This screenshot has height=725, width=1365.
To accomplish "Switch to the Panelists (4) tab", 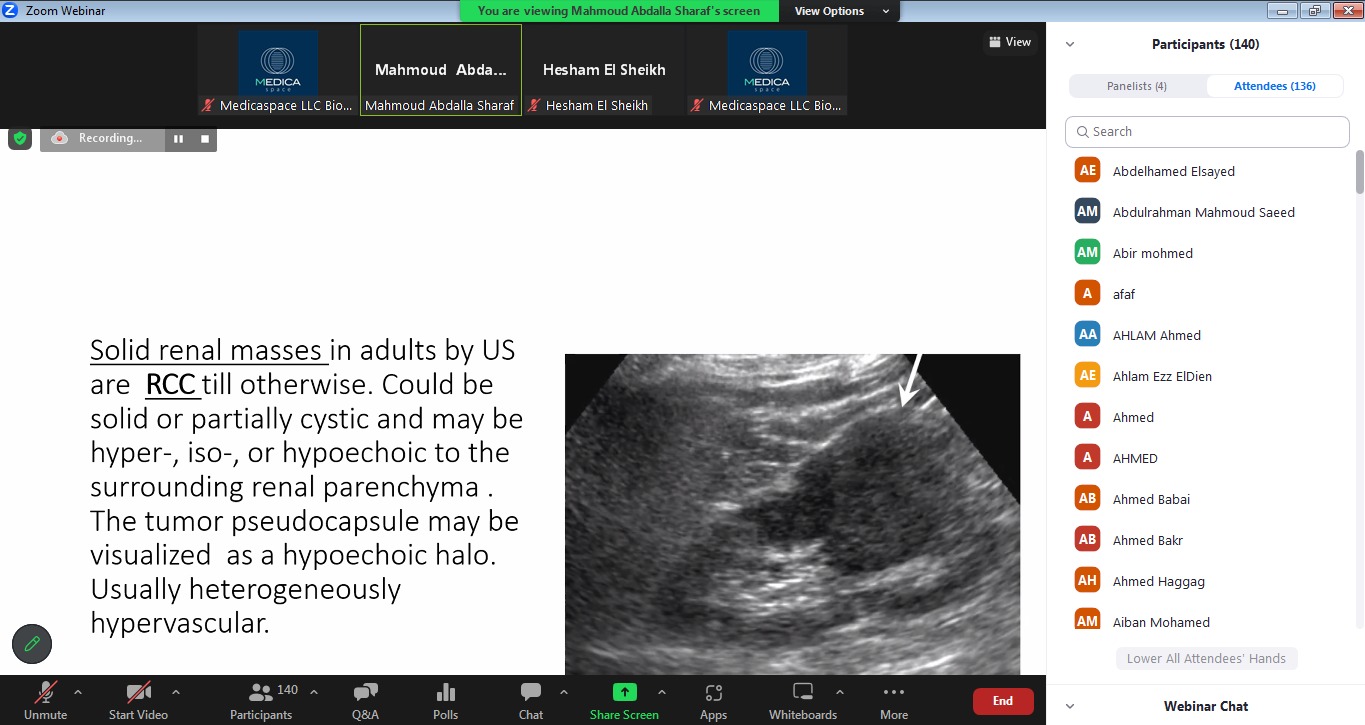I will pyautogui.click(x=1137, y=86).
